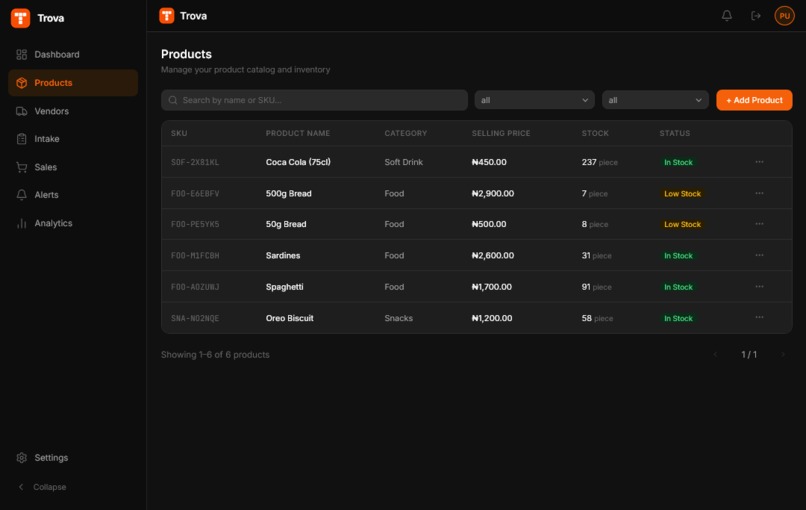Click the Stock column header
806x510 pixels.
(595, 133)
